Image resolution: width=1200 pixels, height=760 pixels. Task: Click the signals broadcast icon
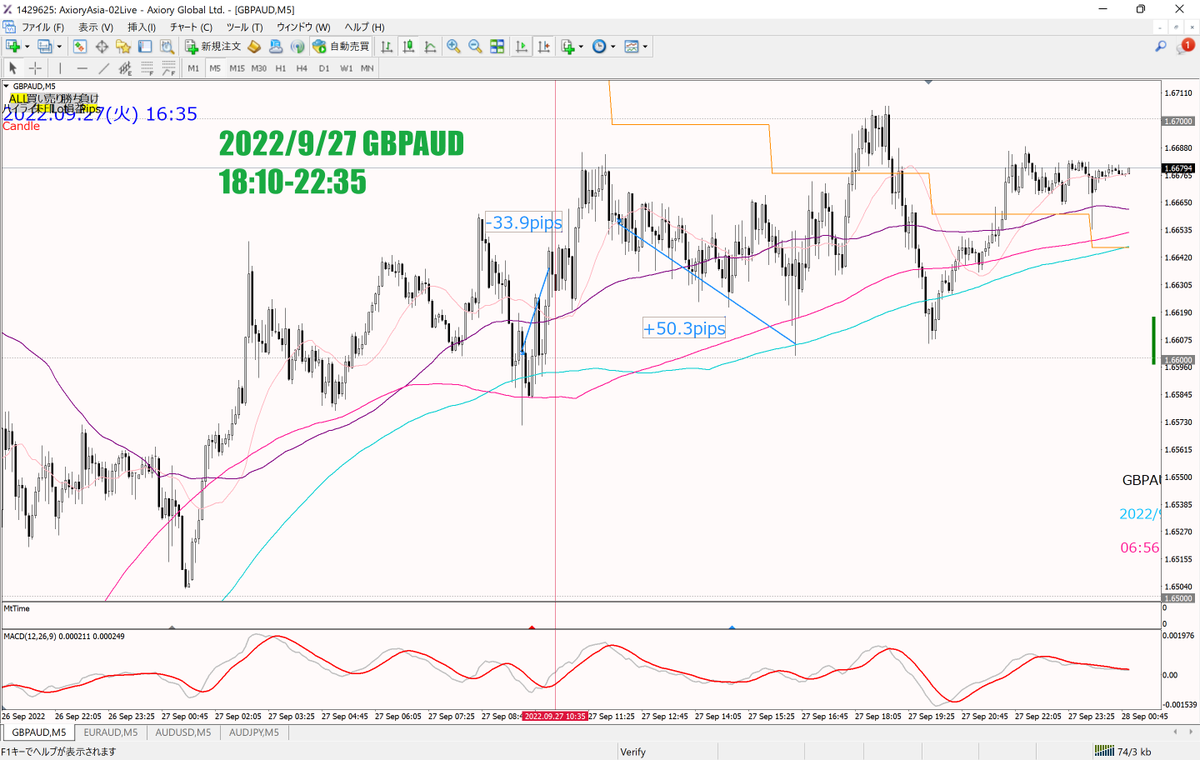click(297, 46)
